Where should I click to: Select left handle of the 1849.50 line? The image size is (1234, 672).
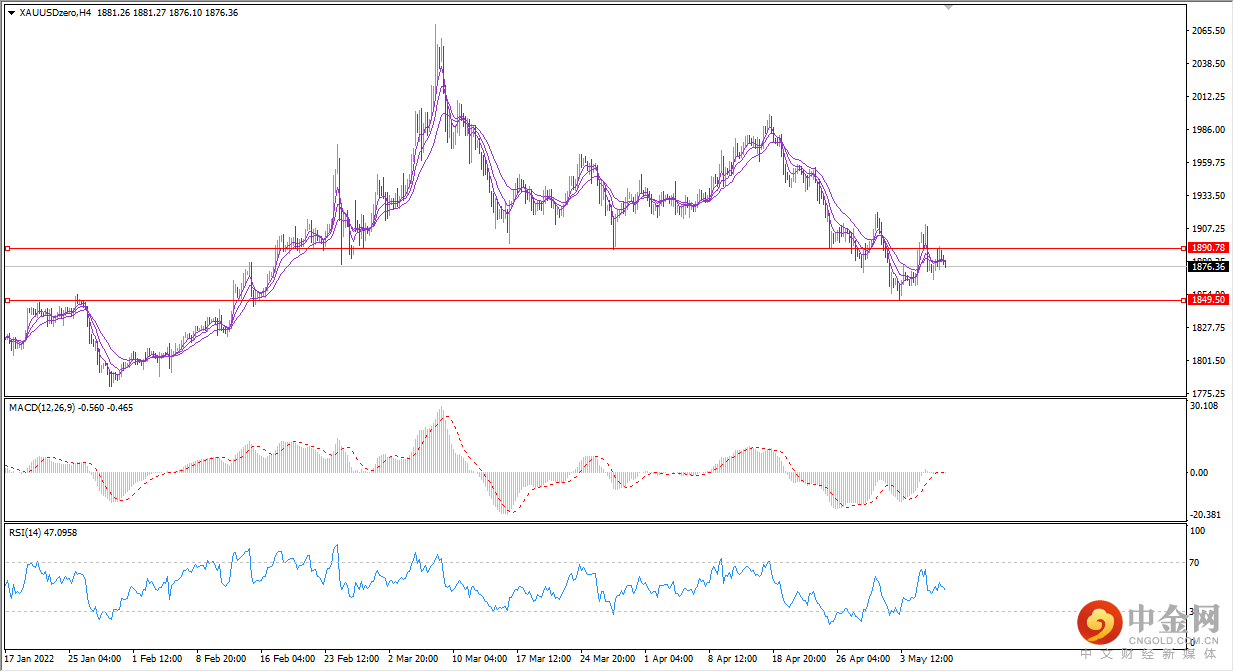pyautogui.click(x=8, y=300)
